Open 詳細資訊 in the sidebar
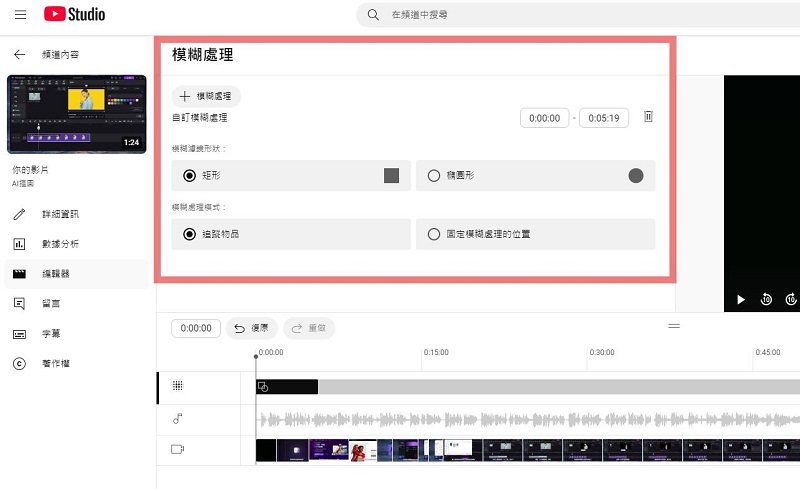800x489 pixels. click(60, 214)
